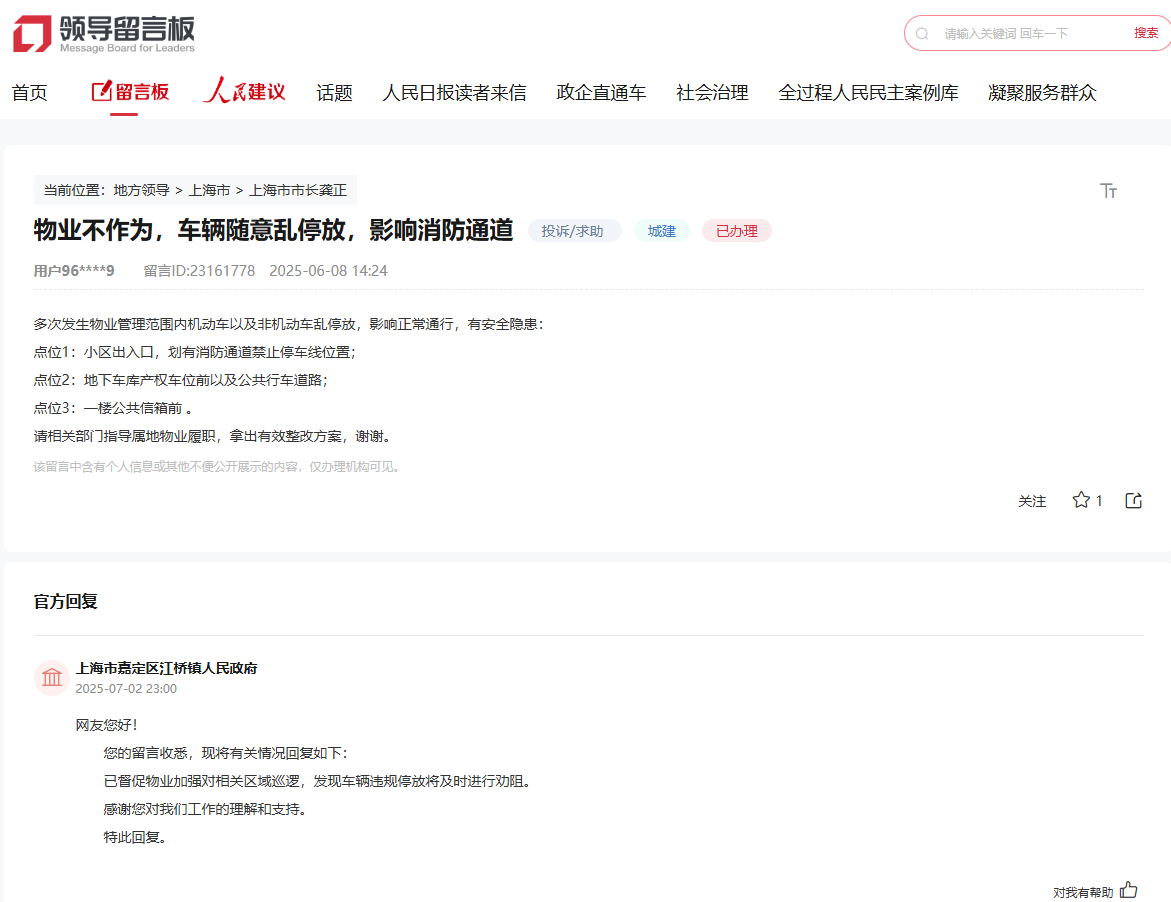Viewport: 1171px width, 902px height.
Task: Select the 城建 topic tag
Action: pos(661,231)
